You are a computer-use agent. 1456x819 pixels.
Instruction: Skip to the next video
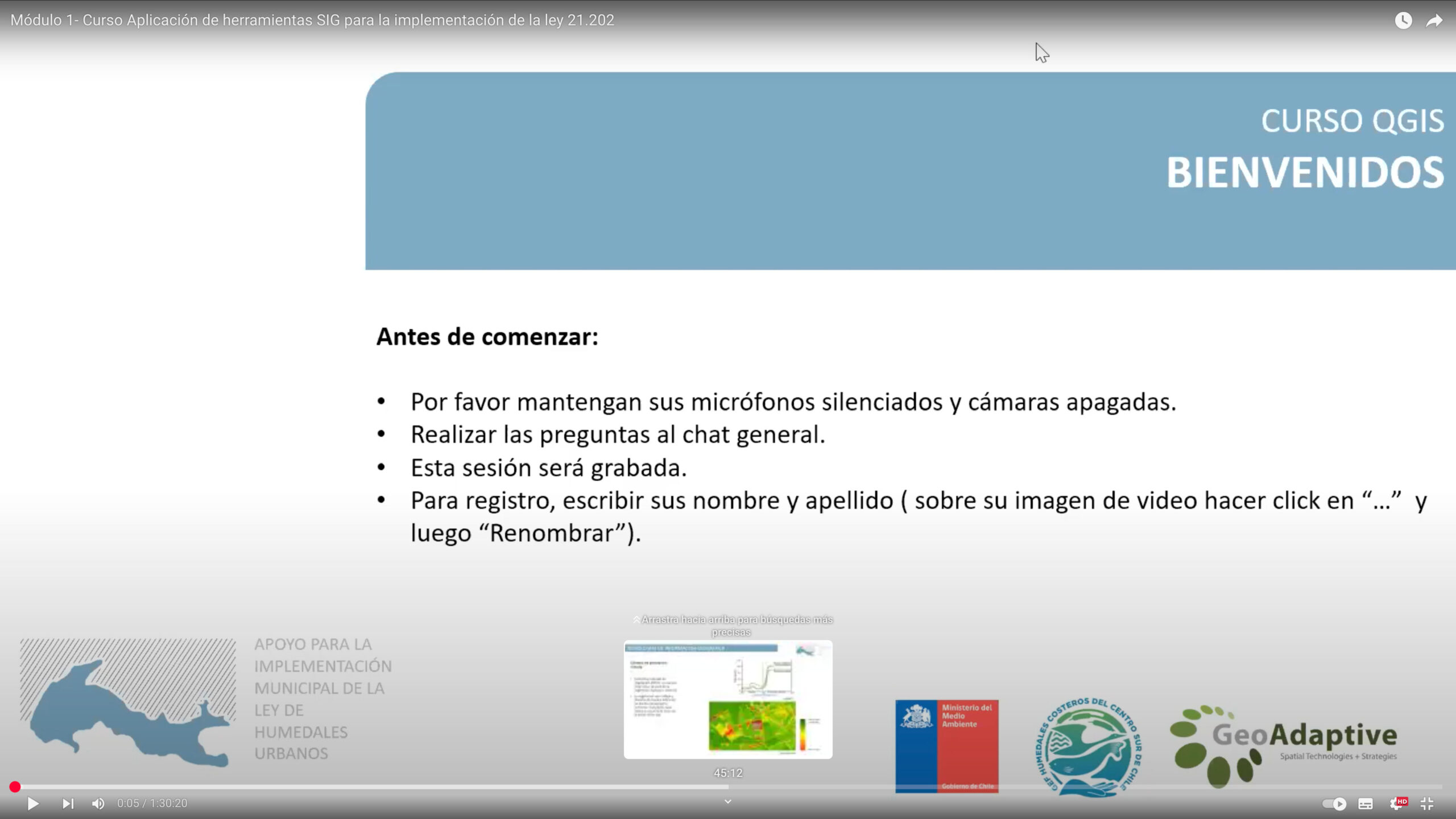(x=68, y=804)
